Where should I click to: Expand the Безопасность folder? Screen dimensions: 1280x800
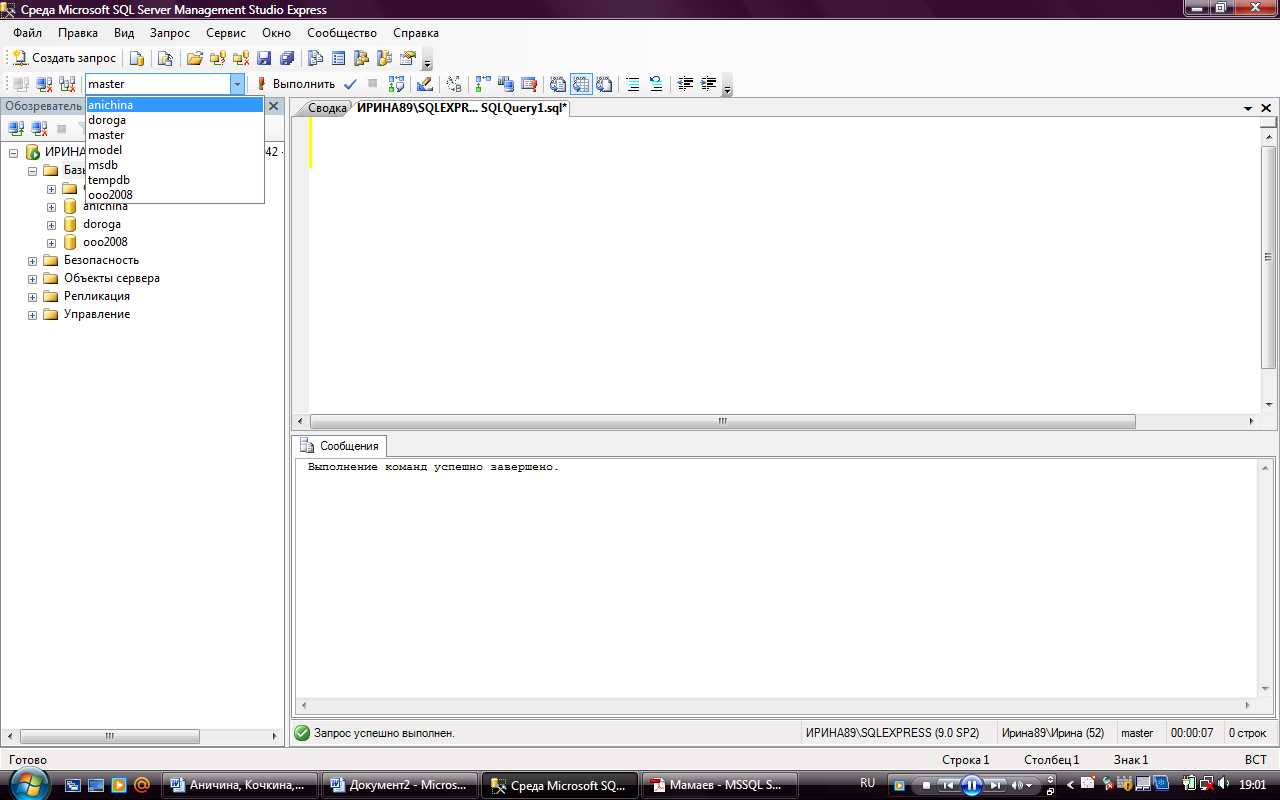coord(32,261)
